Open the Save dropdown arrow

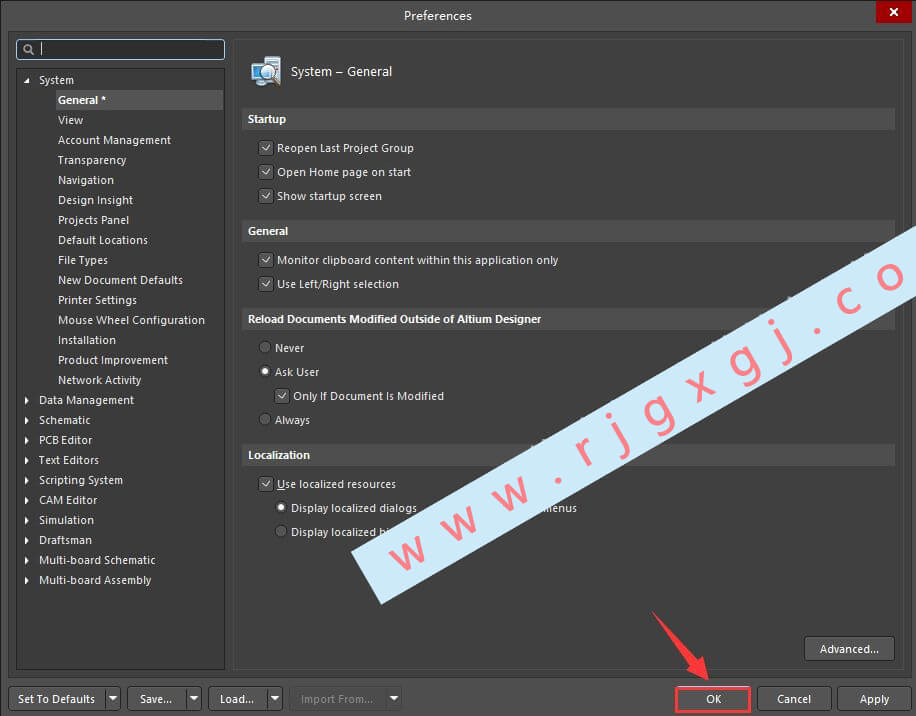(x=194, y=698)
